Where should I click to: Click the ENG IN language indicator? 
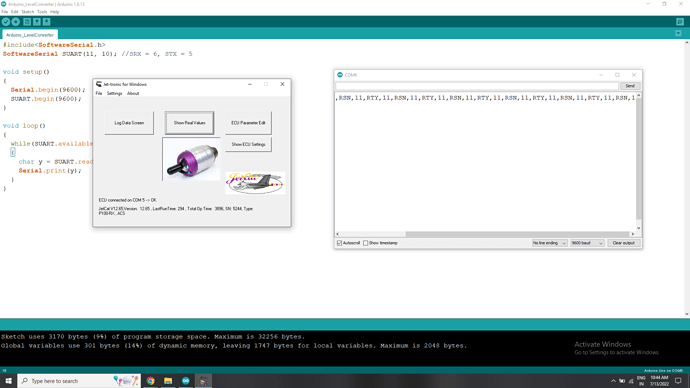click(641, 381)
